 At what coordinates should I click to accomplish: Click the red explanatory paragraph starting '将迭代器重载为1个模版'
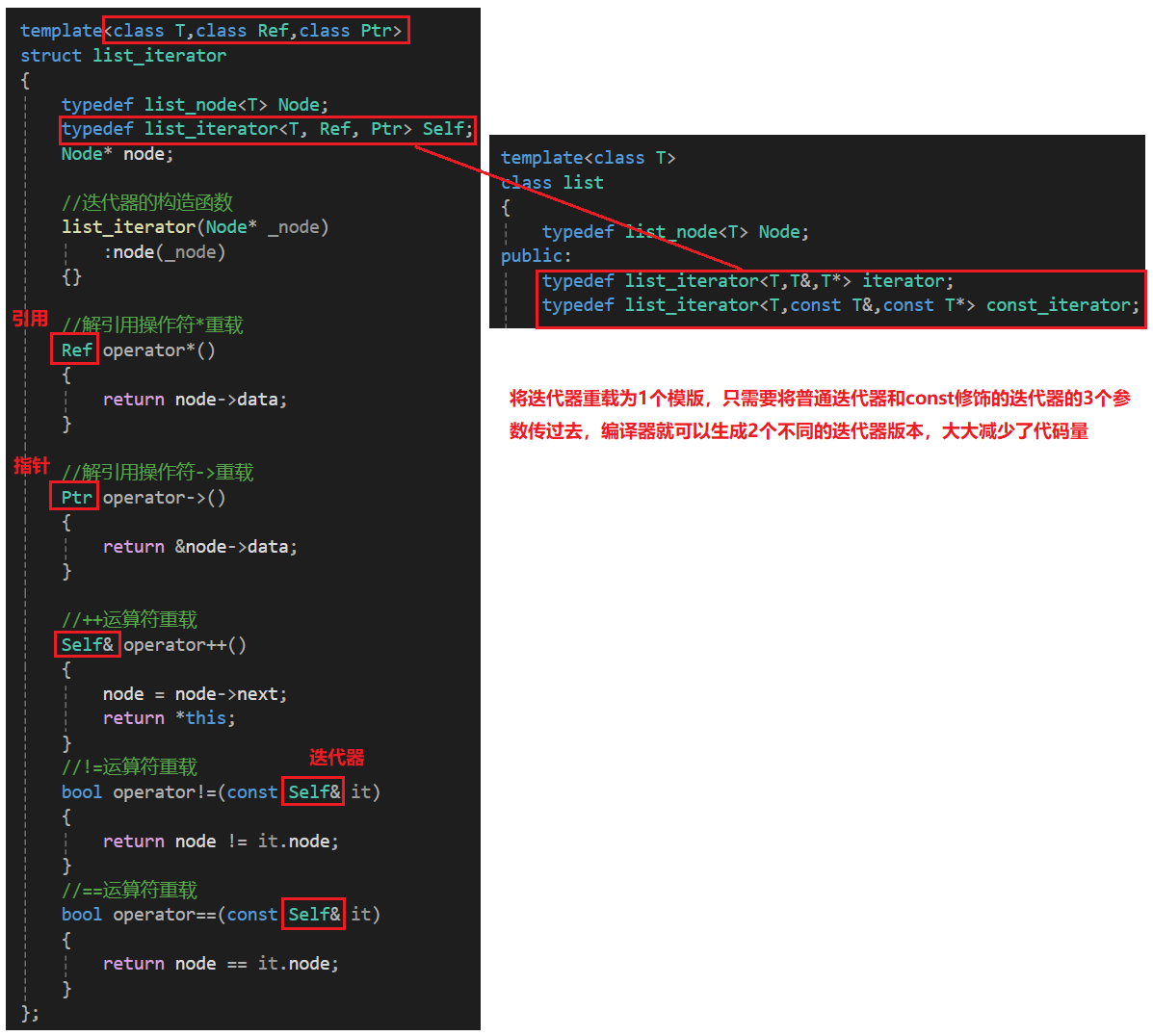click(820, 415)
